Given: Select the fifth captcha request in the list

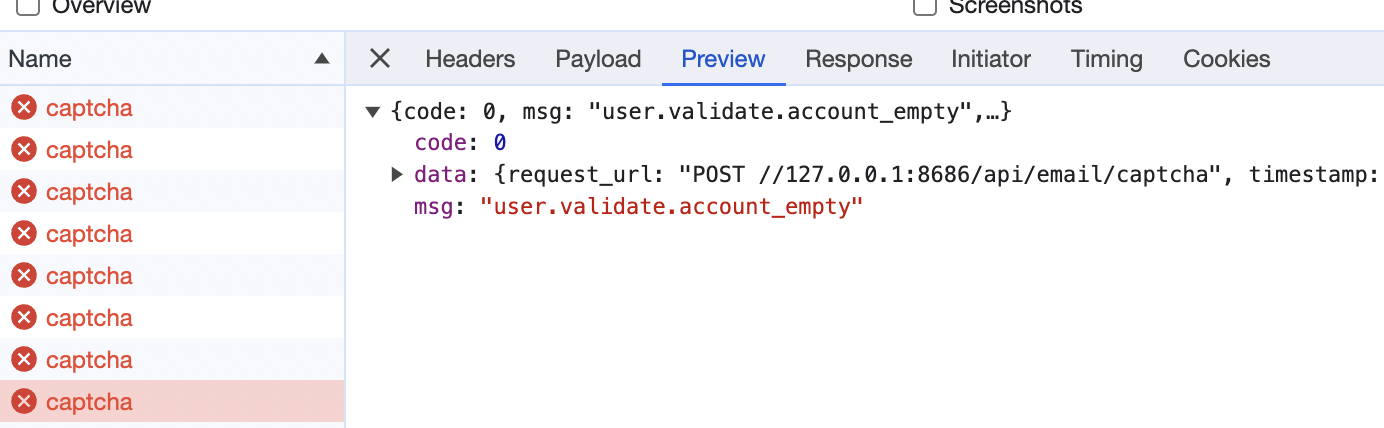Looking at the screenshot, I should (172, 276).
